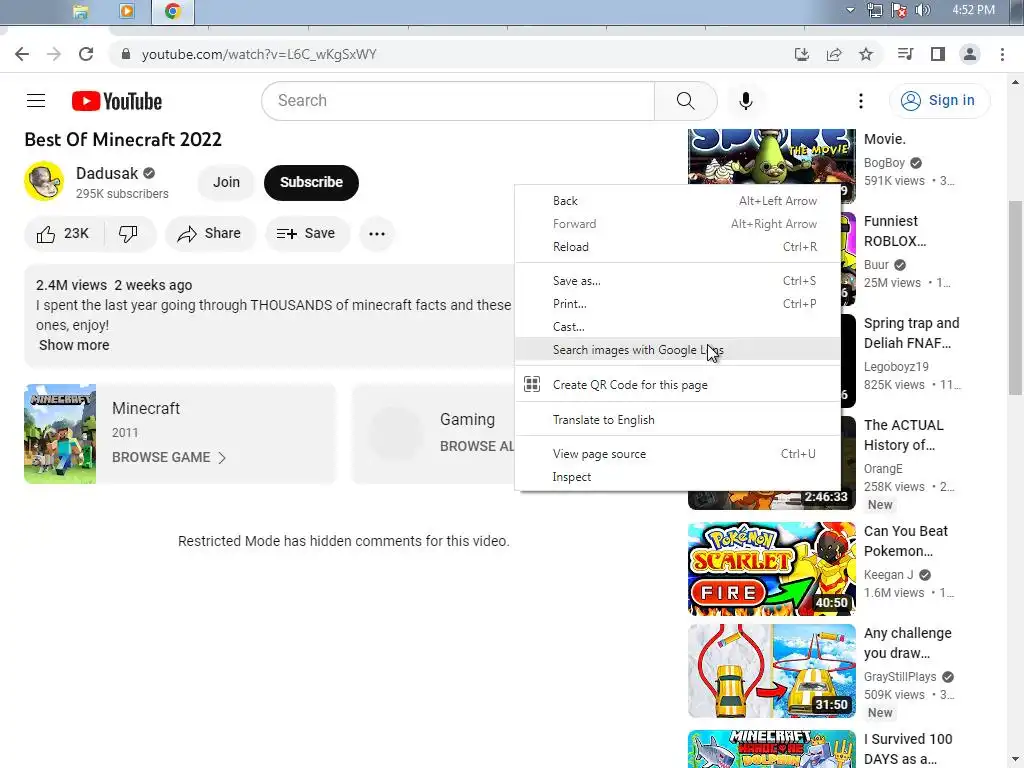Dislike the video with thumbs-down icon

coord(129,234)
